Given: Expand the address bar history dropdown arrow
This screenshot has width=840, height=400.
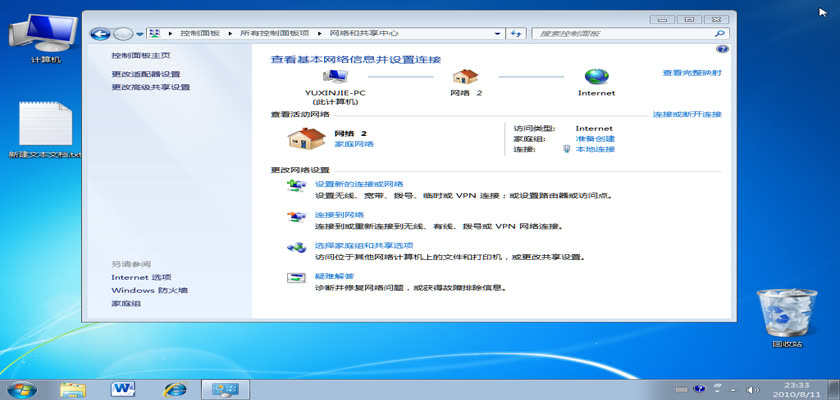Looking at the screenshot, I should coord(499,34).
